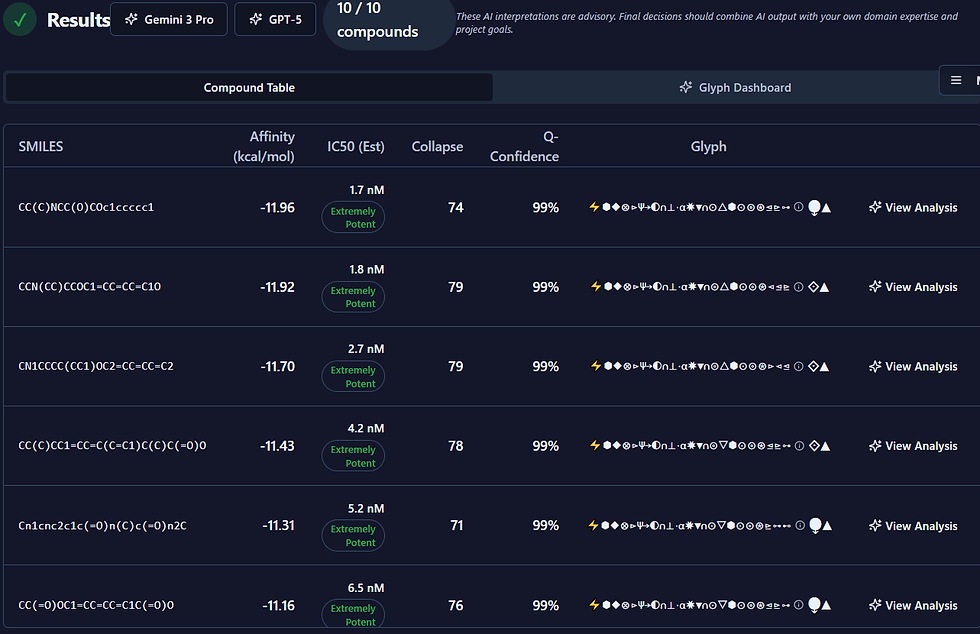This screenshot has height=634, width=980.
Task: Click the green checkmark Results icon
Action: [20, 20]
